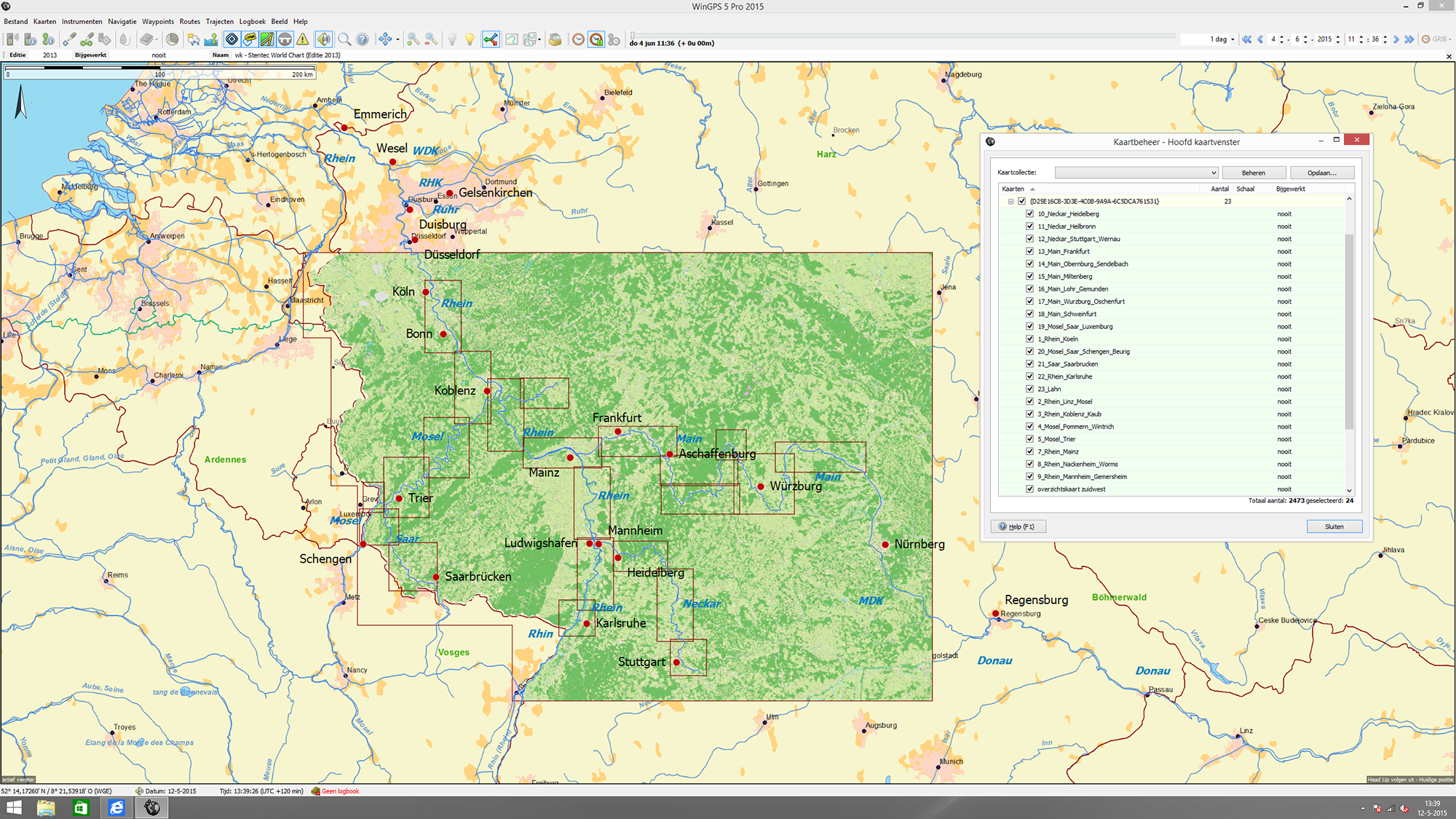Open the pan map icon dropdown arrow
Screen dimensions: 1456x819
(397, 39)
